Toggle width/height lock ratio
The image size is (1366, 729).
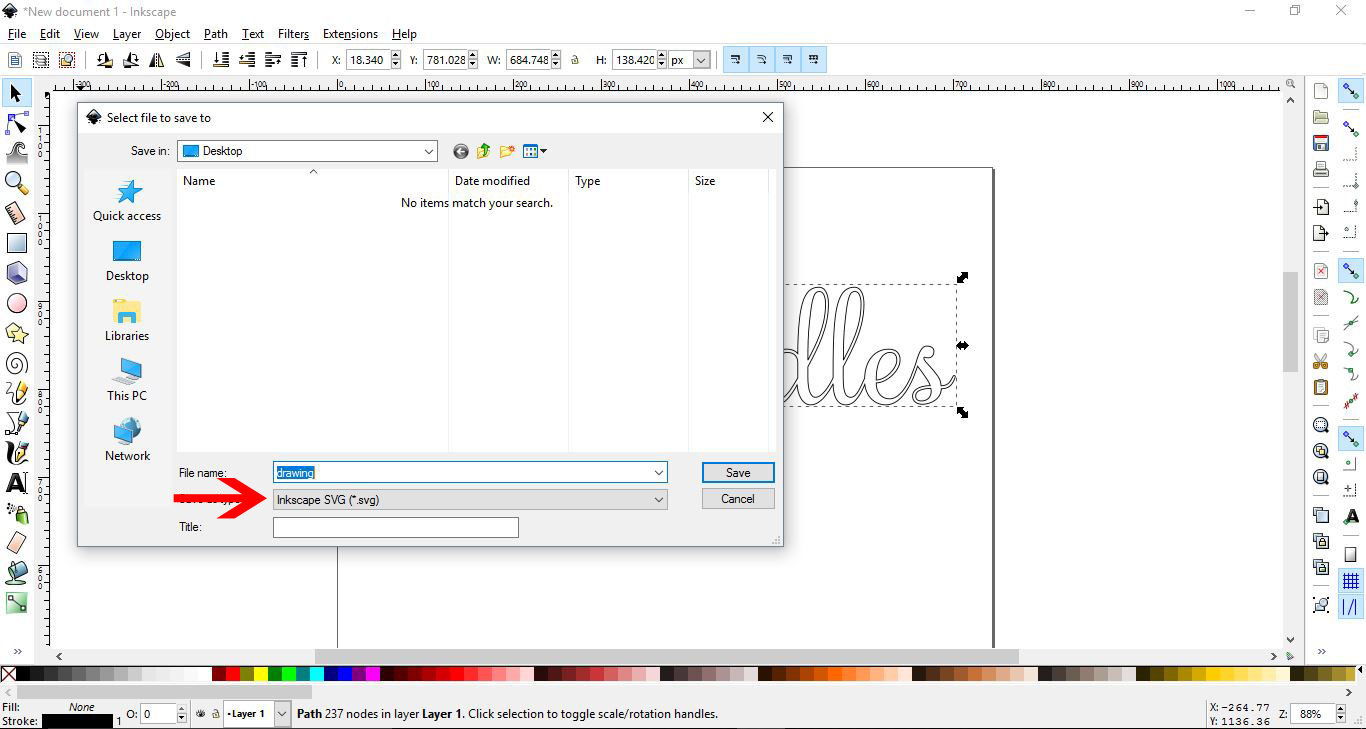click(x=575, y=60)
